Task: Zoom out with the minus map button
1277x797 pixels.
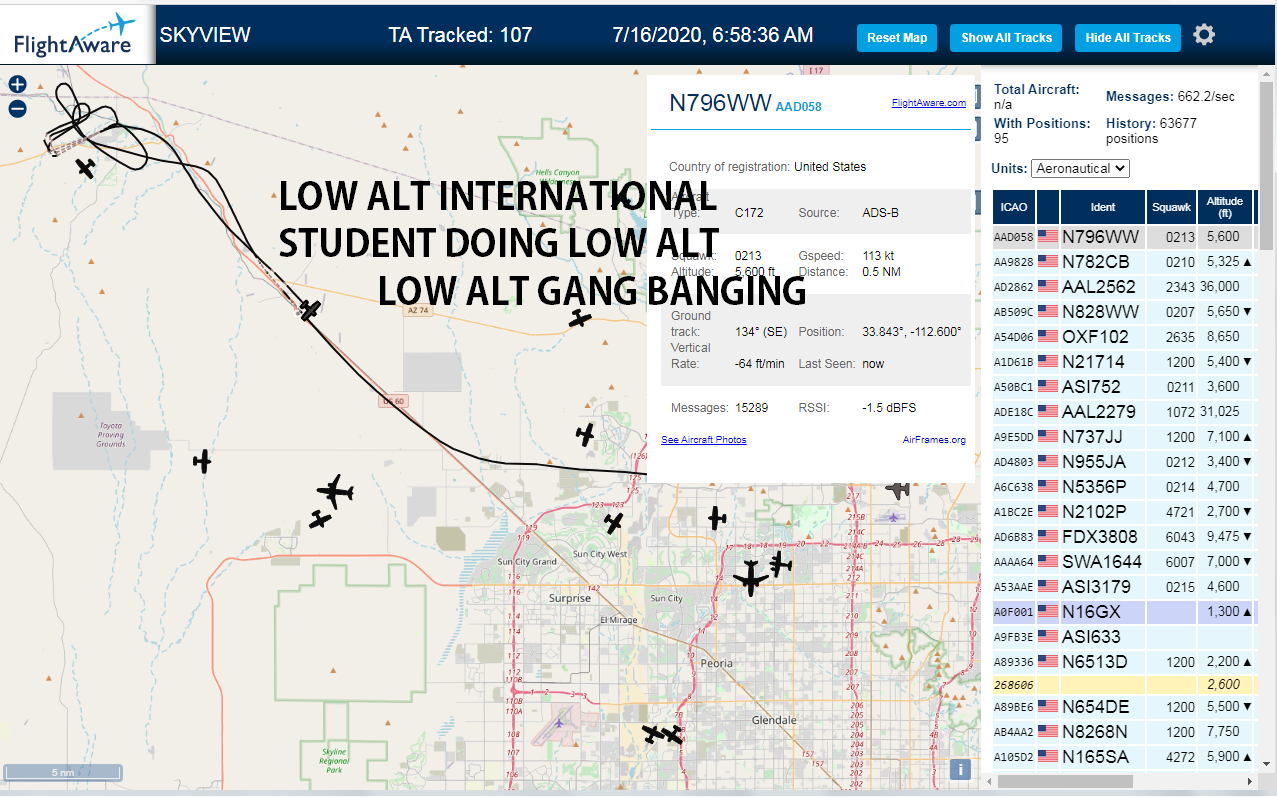Action: [17, 109]
